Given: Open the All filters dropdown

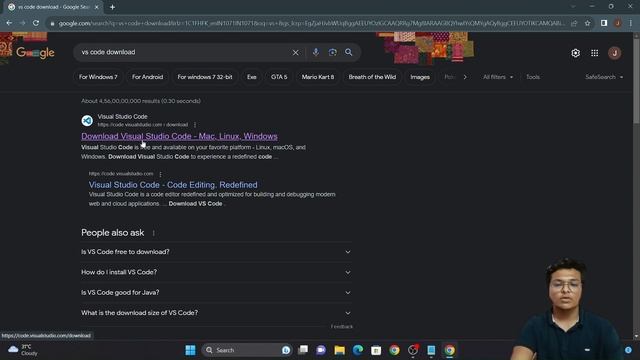Looking at the screenshot, I should [498, 77].
